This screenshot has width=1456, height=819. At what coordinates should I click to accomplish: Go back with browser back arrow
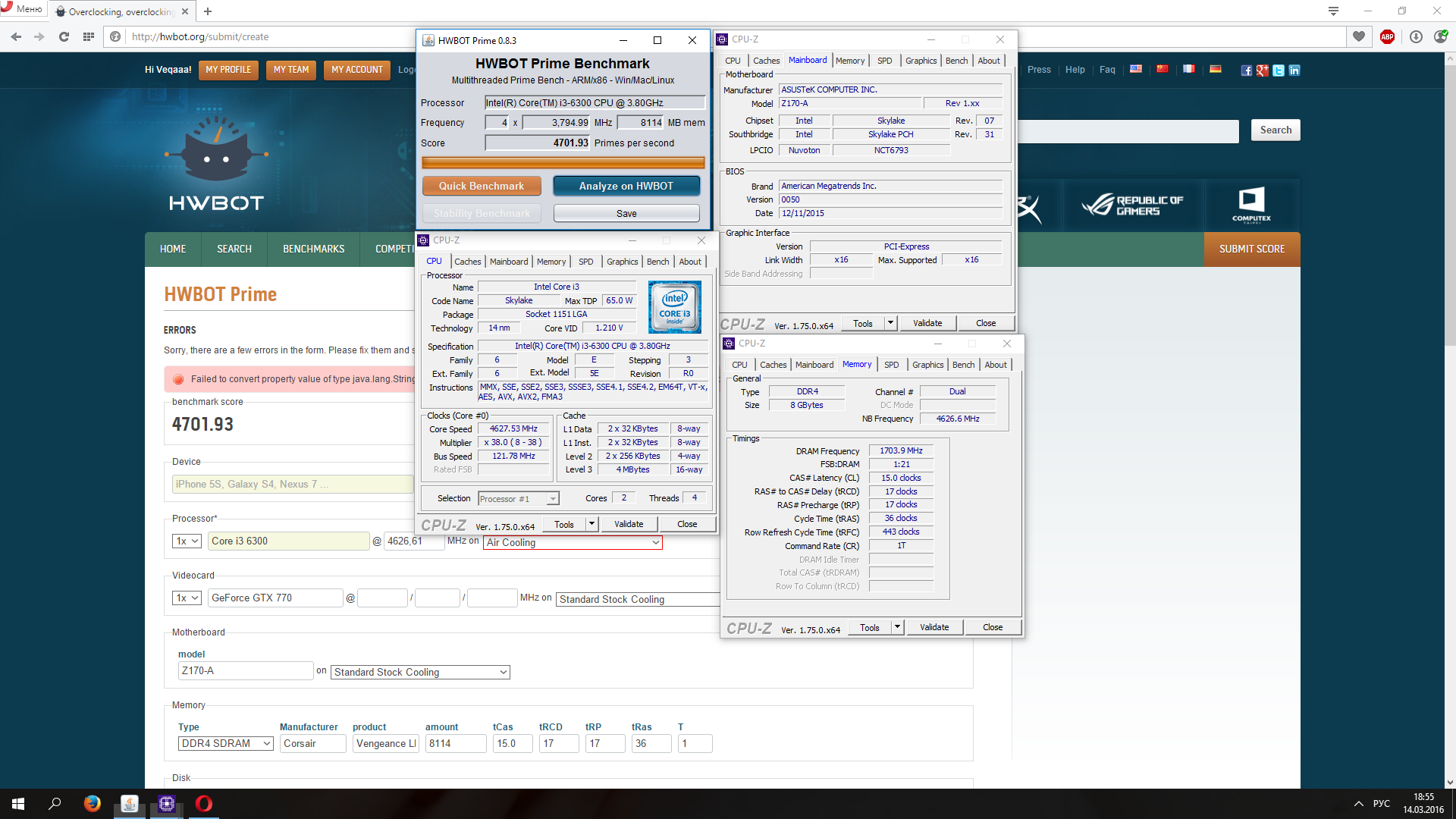coord(16,36)
